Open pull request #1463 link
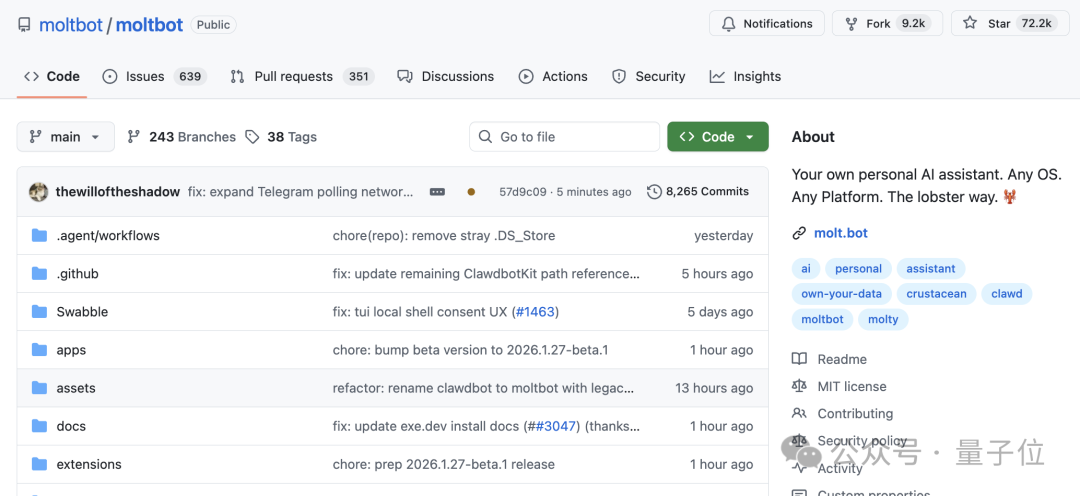Image resolution: width=1080 pixels, height=496 pixels. [534, 312]
